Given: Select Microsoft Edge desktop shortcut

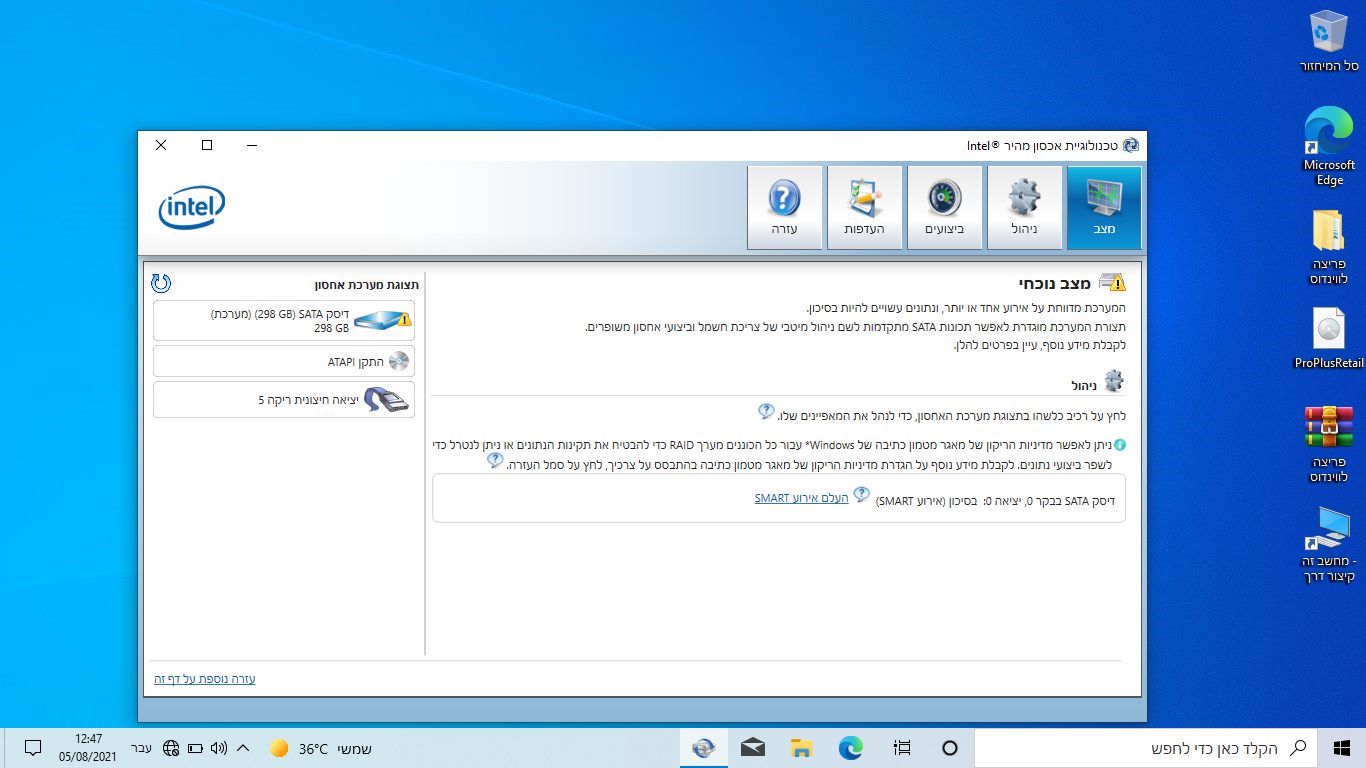Looking at the screenshot, I should tap(1329, 147).
